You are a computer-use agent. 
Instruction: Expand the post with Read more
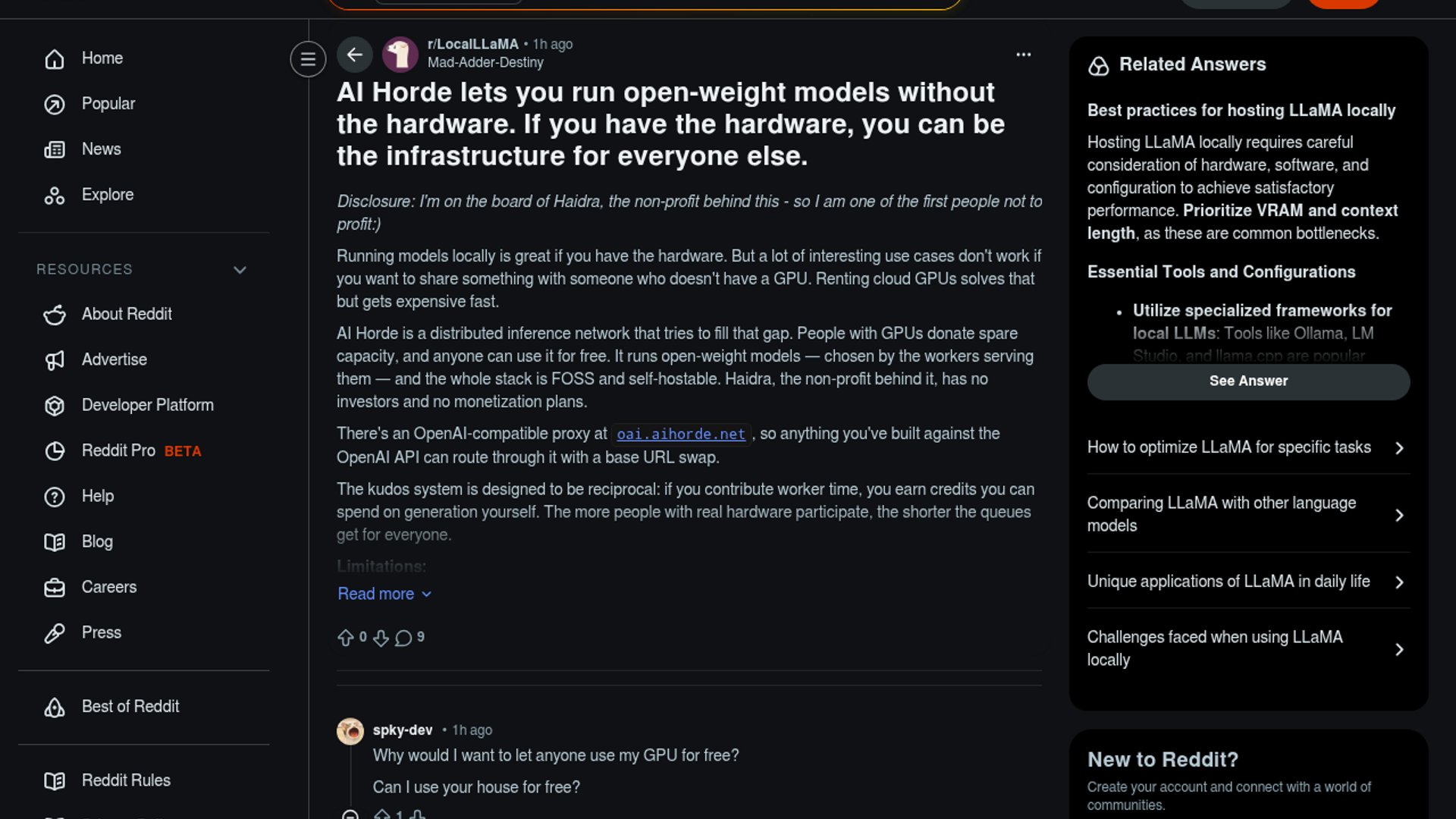[x=384, y=594]
